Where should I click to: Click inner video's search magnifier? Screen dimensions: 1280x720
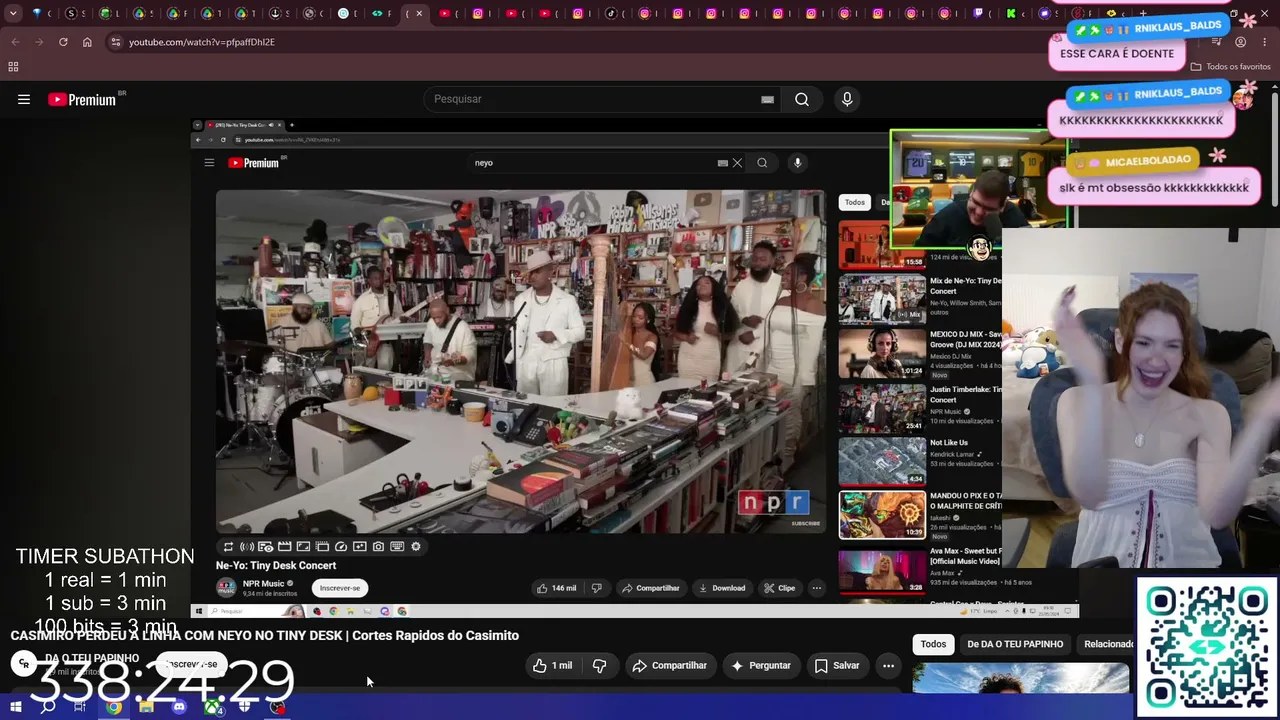[762, 163]
